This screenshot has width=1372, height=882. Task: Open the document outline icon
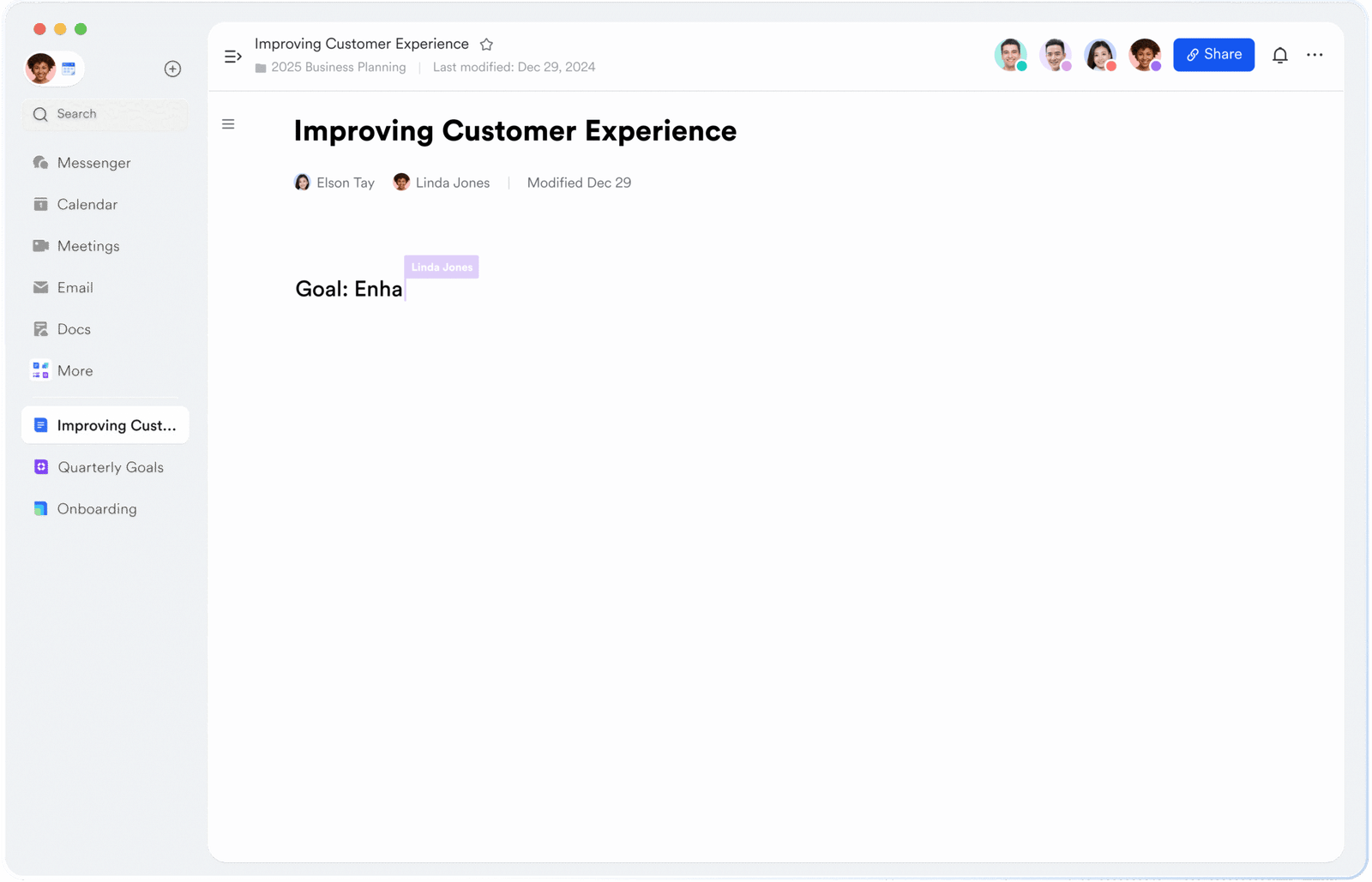pyautogui.click(x=228, y=124)
